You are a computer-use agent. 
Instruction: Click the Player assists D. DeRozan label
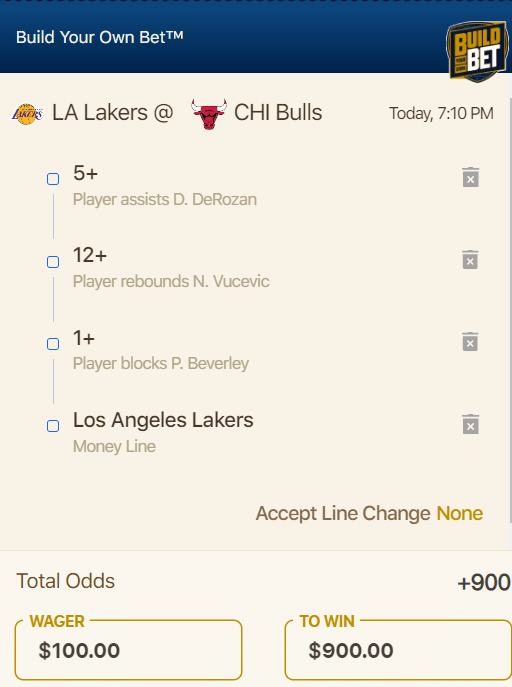point(165,199)
